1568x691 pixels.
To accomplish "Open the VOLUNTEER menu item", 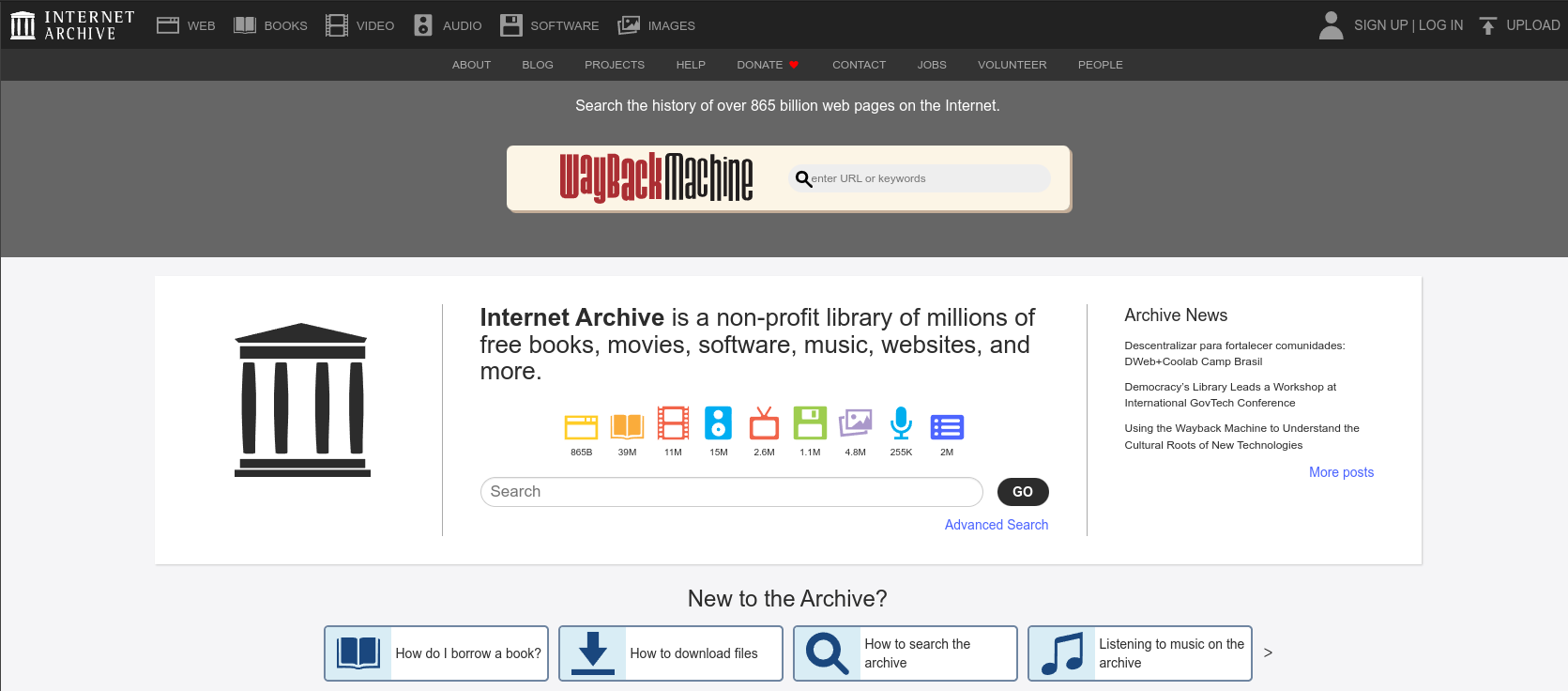I will [x=1012, y=65].
